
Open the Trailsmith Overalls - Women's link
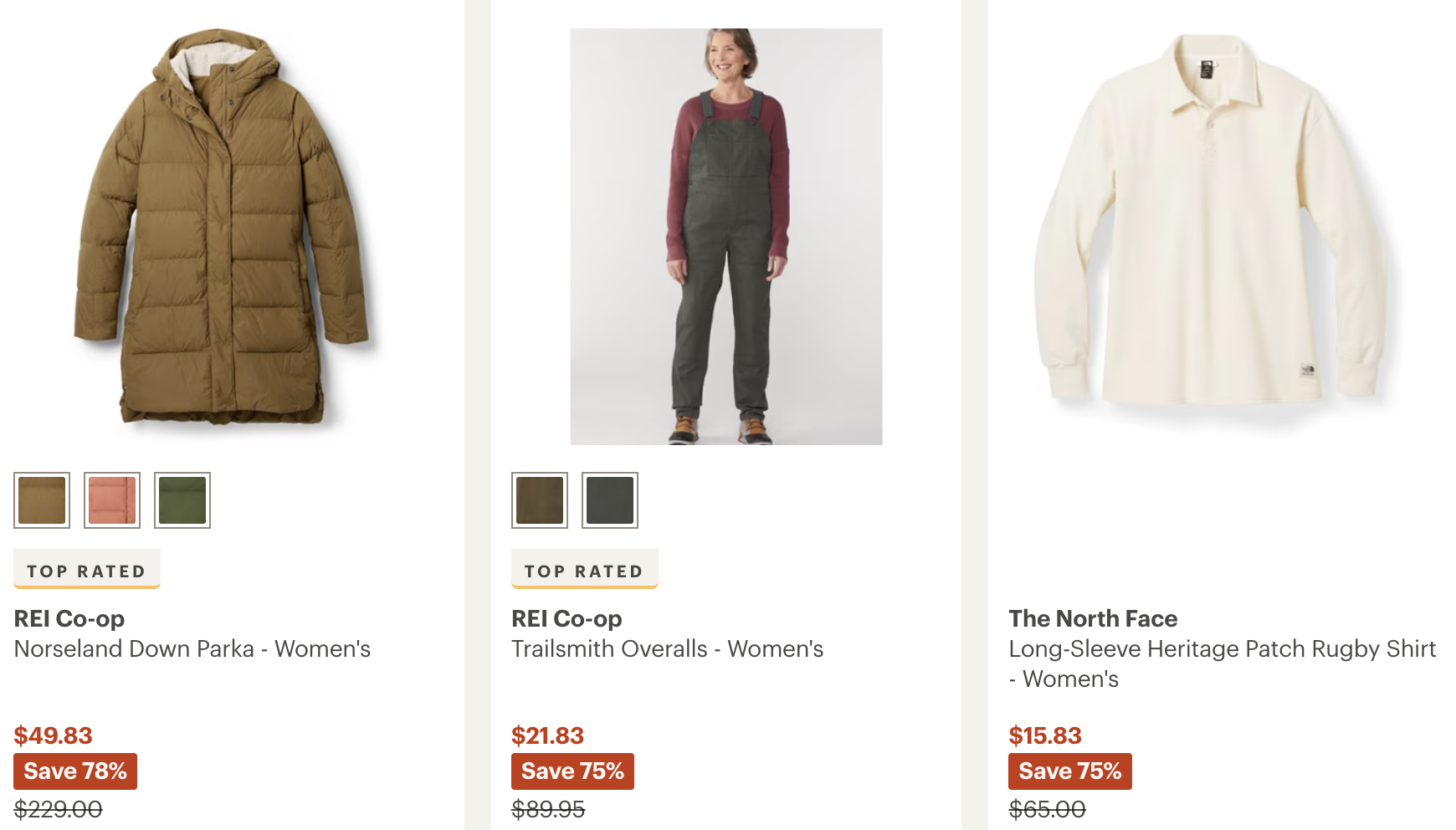pos(667,649)
